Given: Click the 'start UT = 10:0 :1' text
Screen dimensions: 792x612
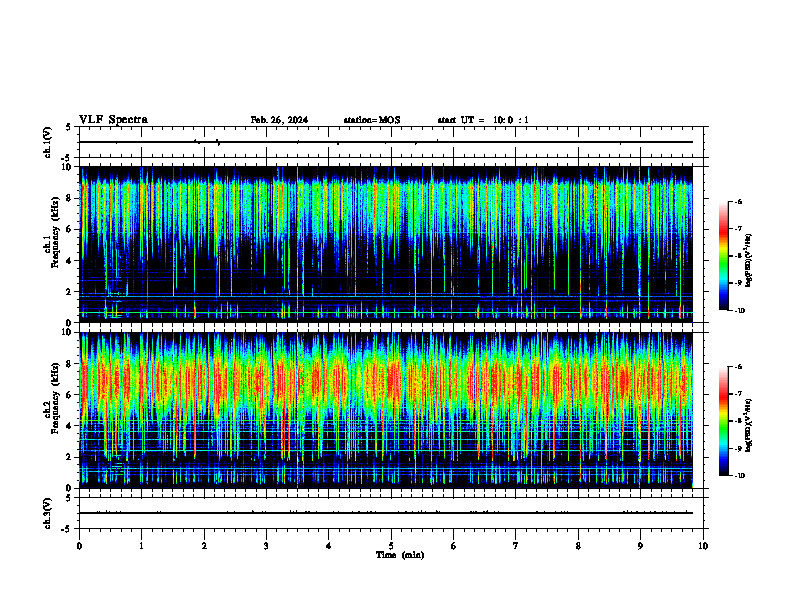Looking at the screenshot, I should point(483,120).
